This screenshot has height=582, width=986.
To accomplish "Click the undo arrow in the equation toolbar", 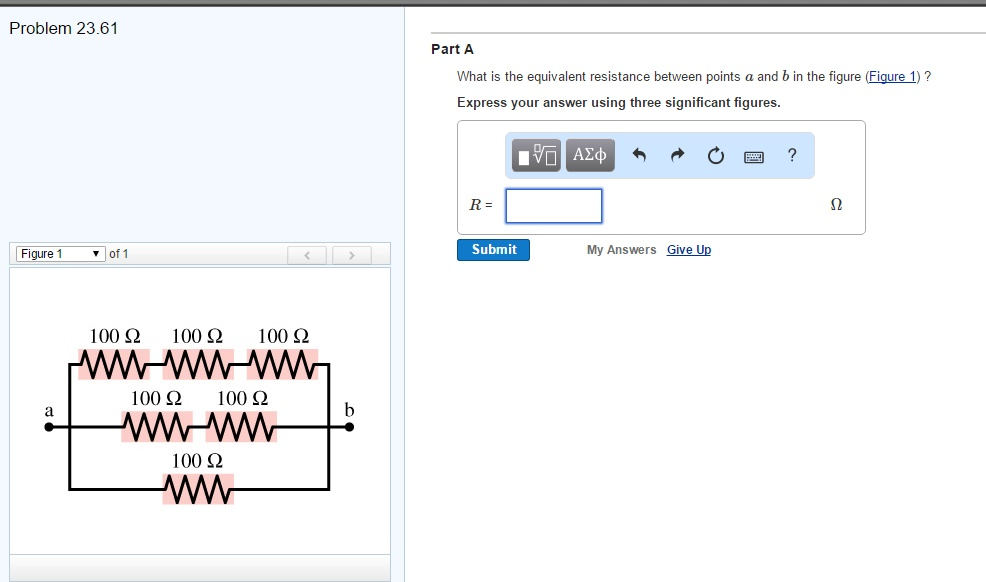I will pos(640,155).
